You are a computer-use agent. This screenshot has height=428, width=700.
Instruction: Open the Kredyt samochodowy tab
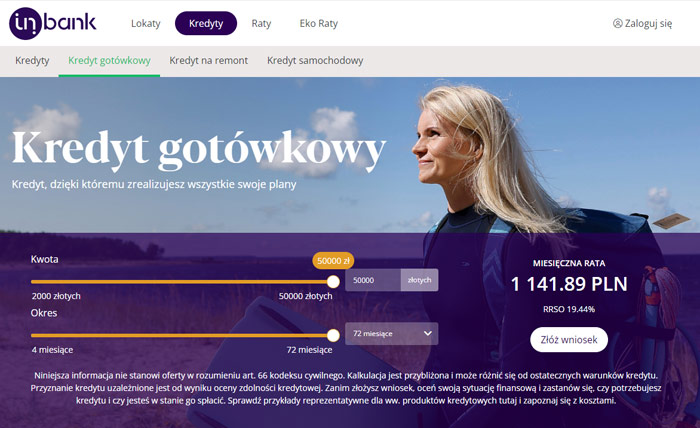(x=315, y=60)
